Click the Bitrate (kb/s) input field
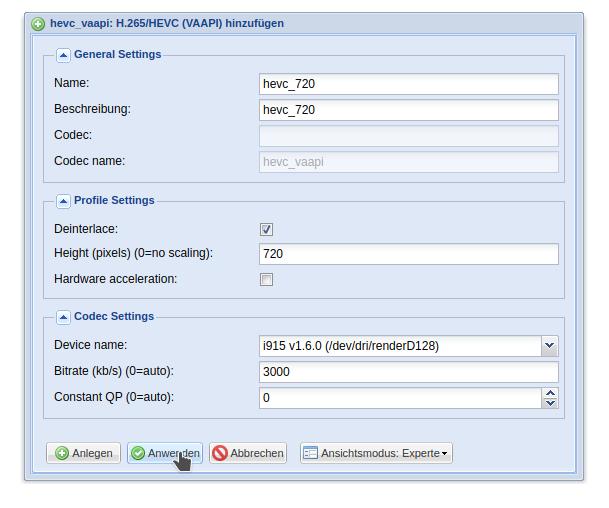 (409, 372)
